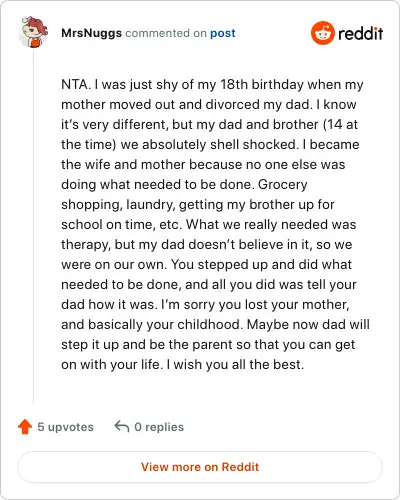Select the "0 replies" label

[159, 427]
